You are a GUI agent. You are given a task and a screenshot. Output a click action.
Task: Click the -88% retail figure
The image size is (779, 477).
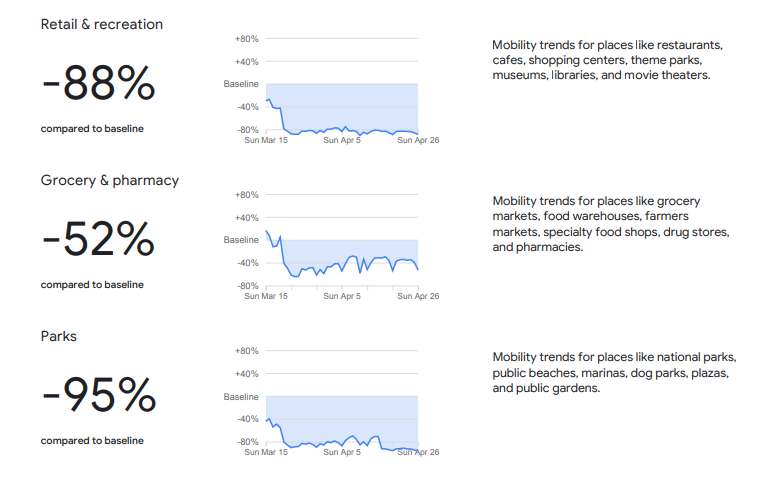click(x=98, y=83)
